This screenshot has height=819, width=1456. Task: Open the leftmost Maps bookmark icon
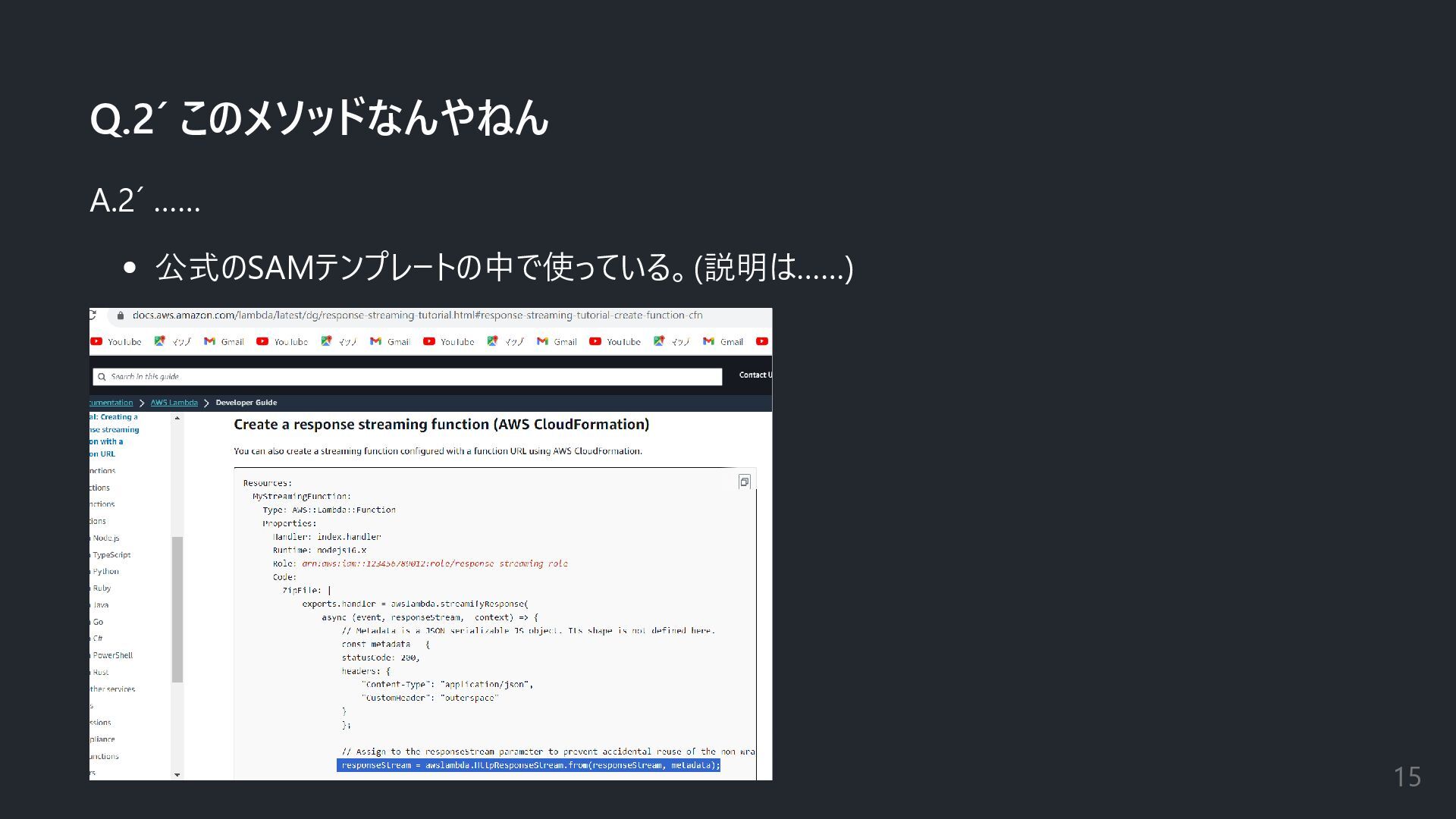[159, 341]
